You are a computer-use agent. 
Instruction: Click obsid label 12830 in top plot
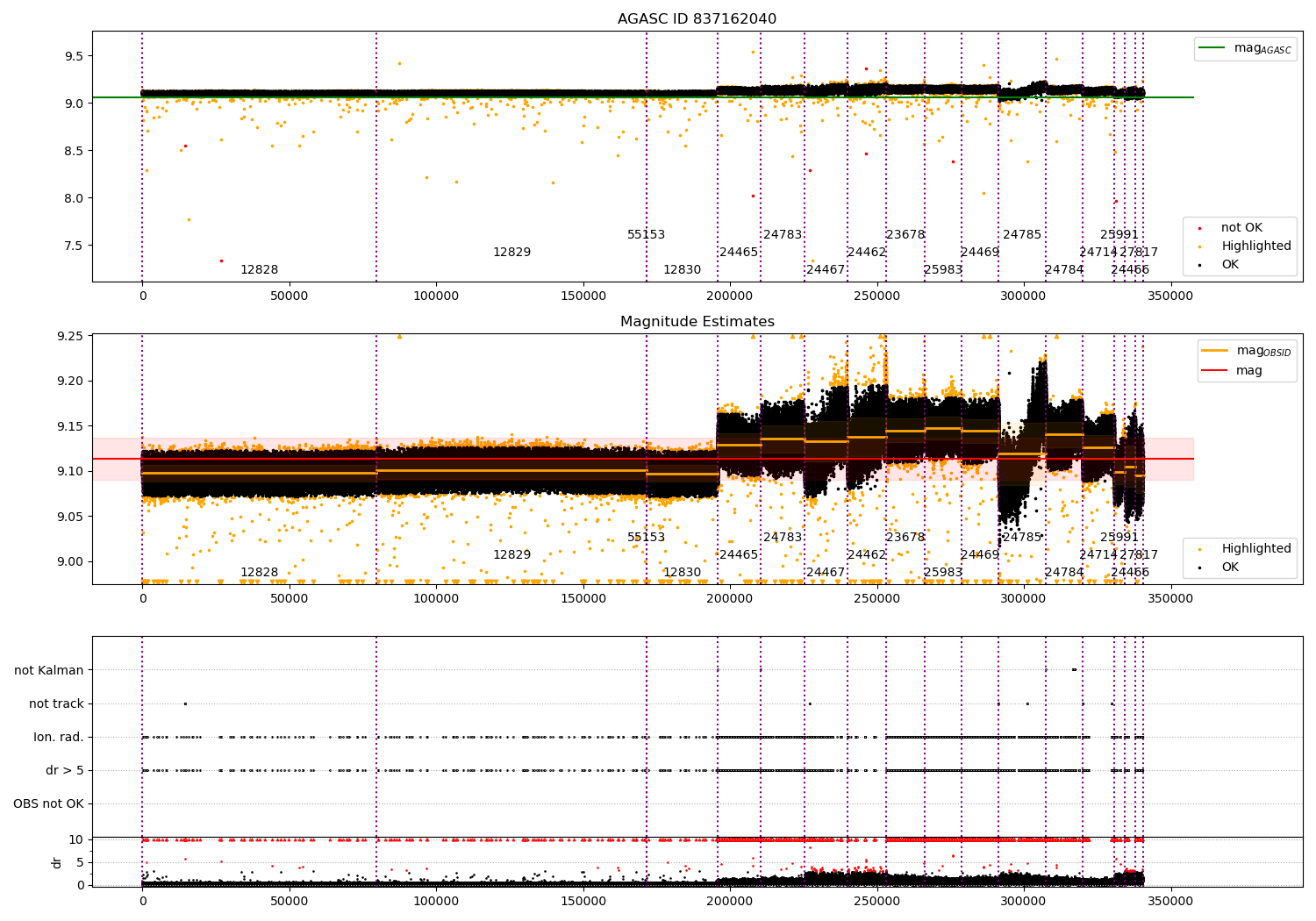pos(682,270)
